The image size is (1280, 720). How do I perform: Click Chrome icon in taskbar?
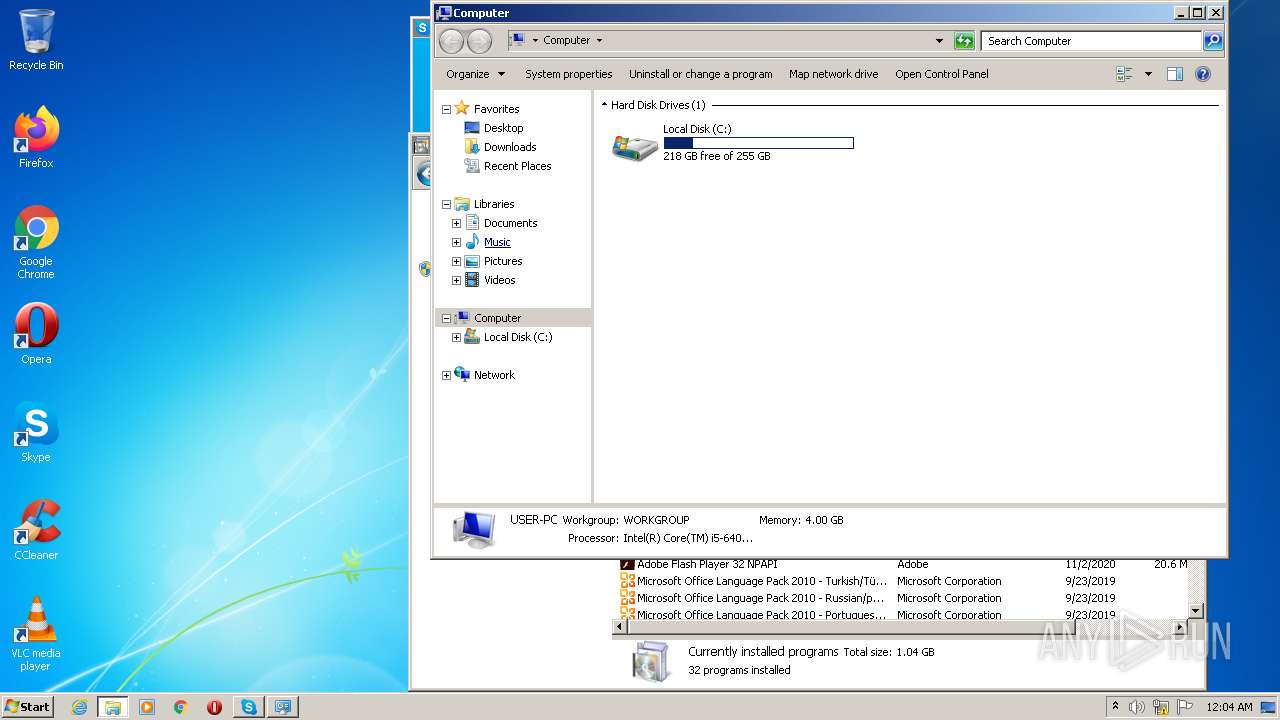tap(181, 707)
